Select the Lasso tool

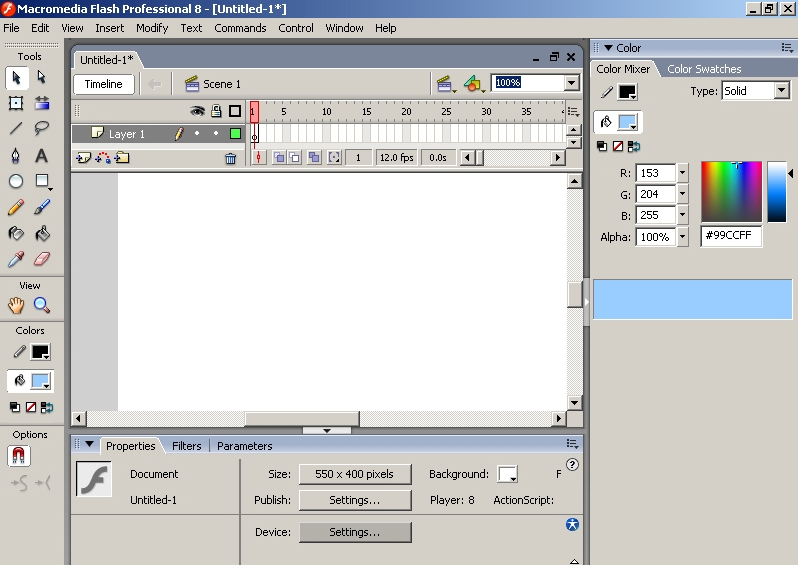(42, 129)
